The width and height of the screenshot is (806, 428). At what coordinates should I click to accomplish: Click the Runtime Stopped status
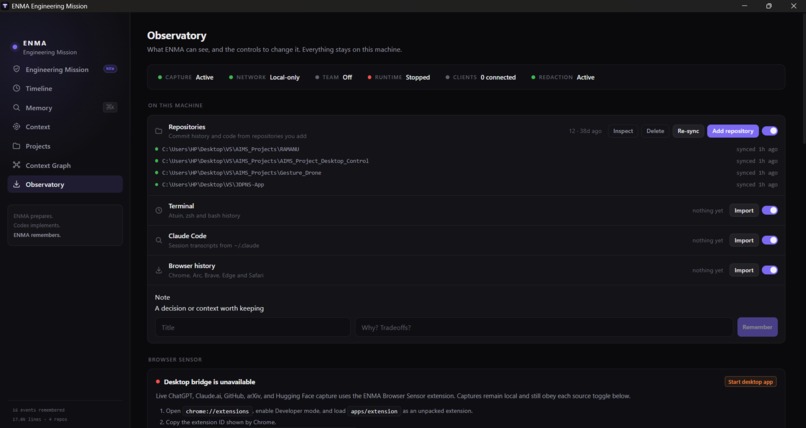tap(399, 77)
